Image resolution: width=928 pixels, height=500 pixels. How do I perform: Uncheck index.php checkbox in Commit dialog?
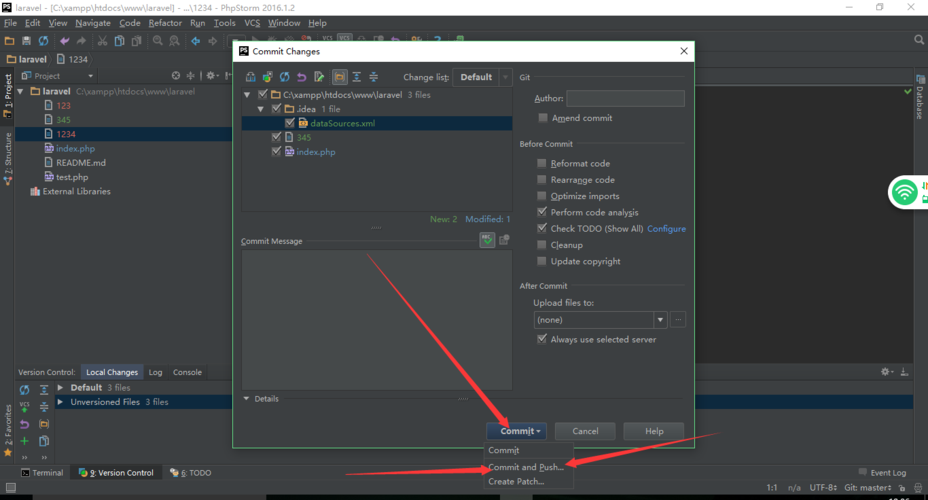(x=276, y=151)
